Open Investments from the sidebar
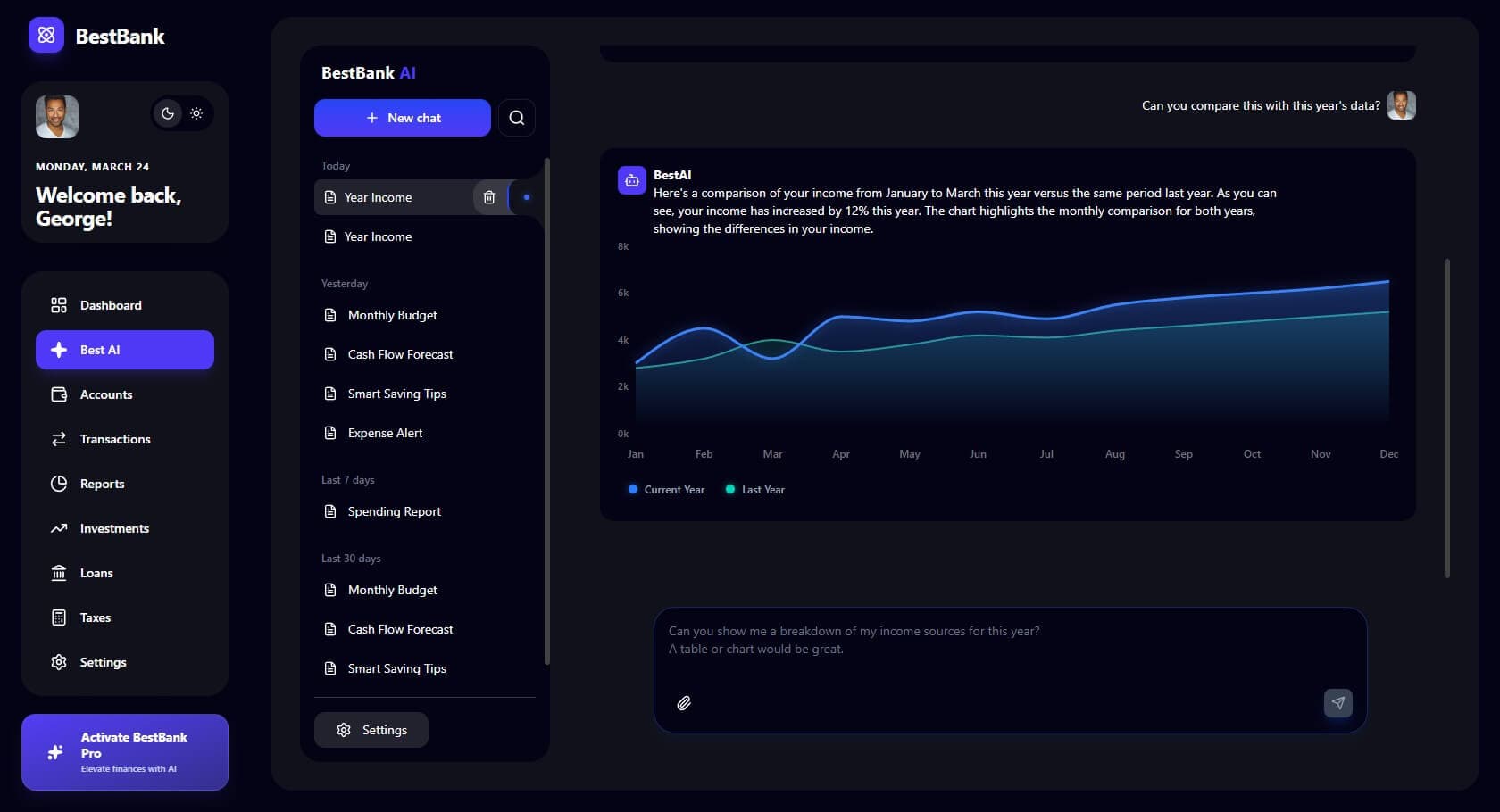The width and height of the screenshot is (1500, 812). [114, 528]
